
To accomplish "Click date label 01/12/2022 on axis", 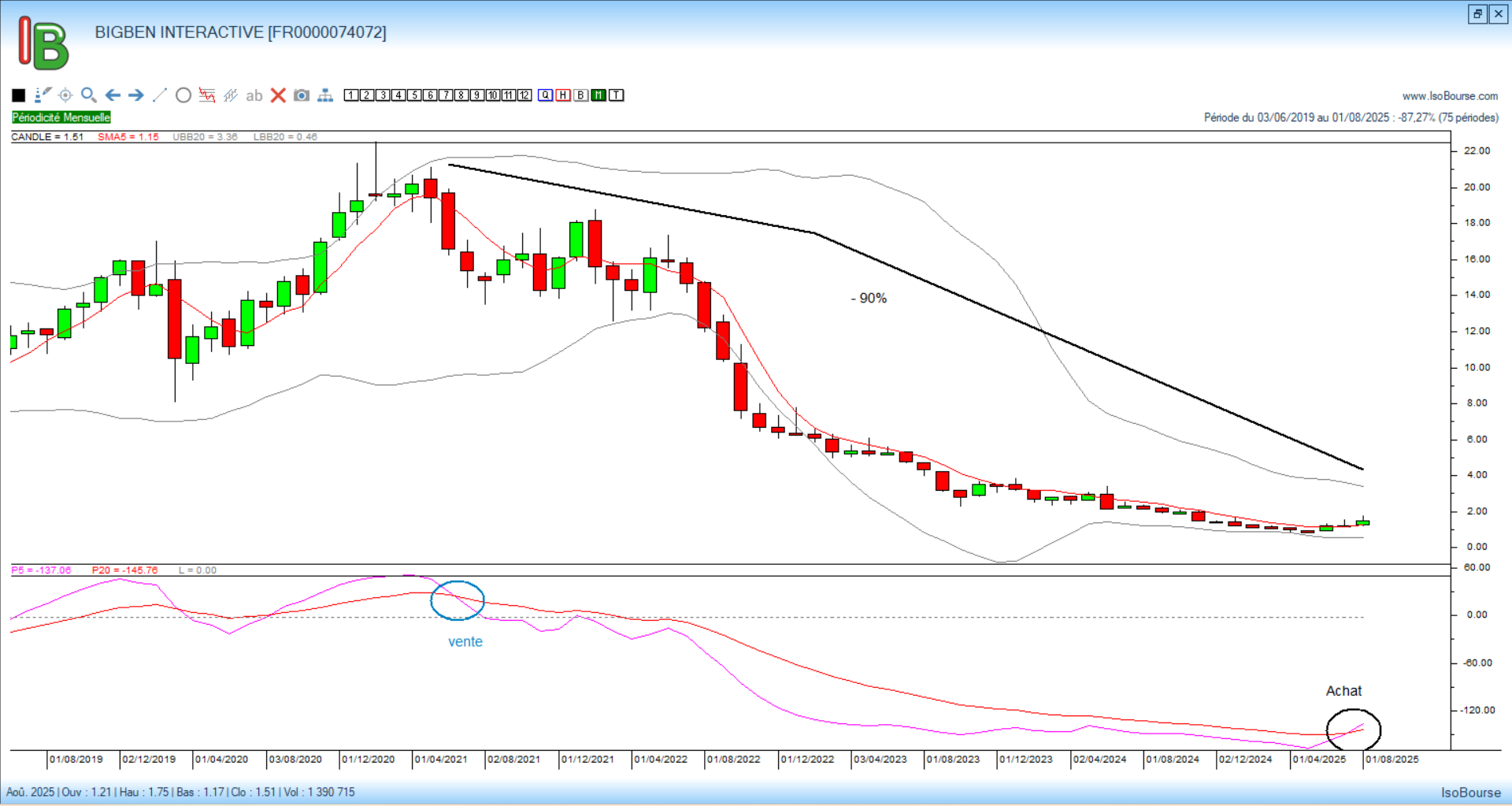I will click(807, 760).
